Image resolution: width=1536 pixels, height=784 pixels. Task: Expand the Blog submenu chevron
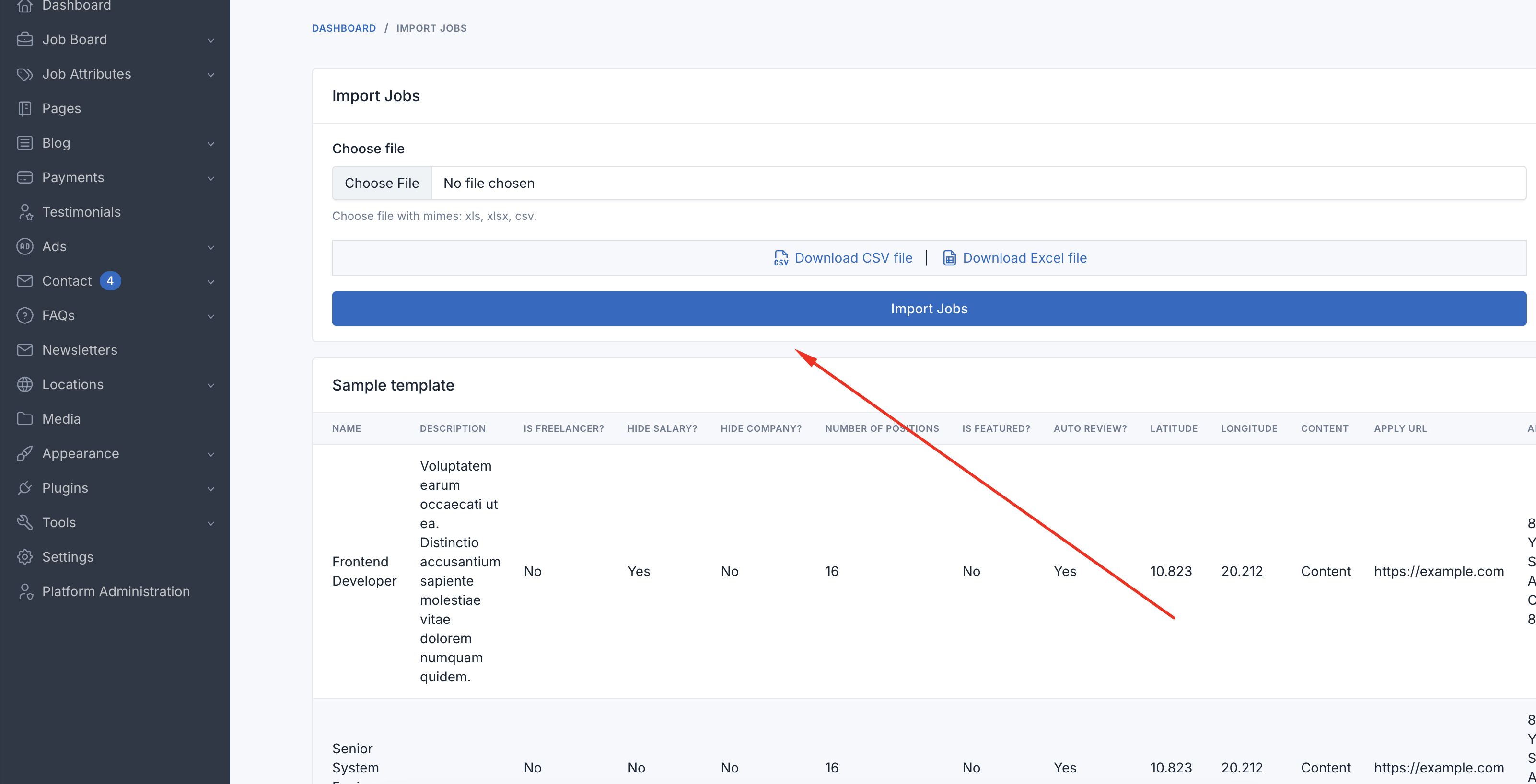click(210, 144)
